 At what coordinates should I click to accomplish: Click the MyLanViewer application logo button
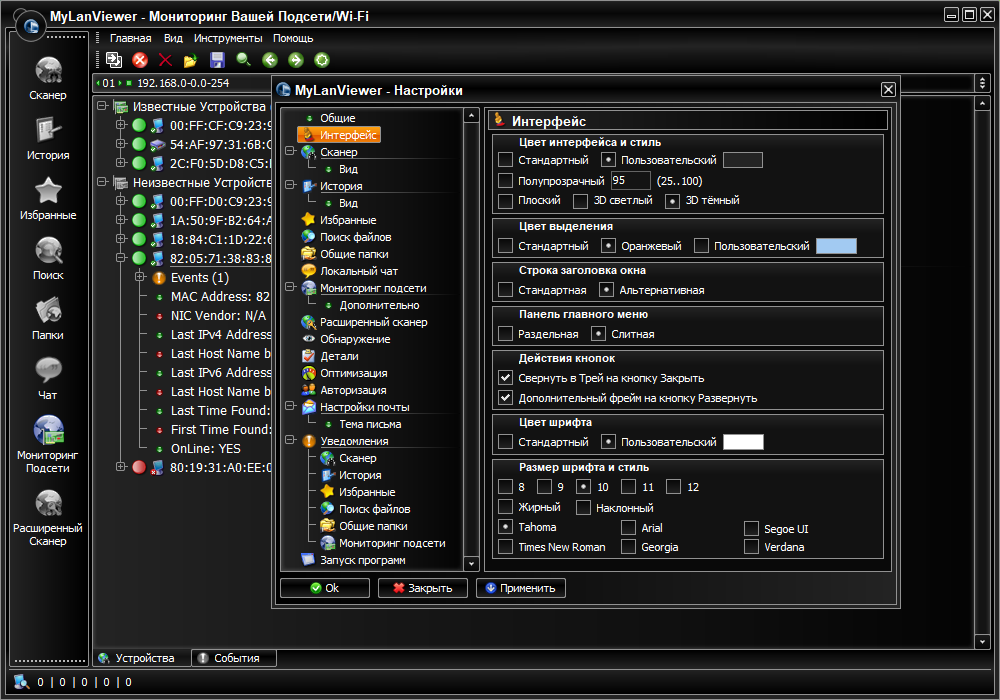coord(30,26)
